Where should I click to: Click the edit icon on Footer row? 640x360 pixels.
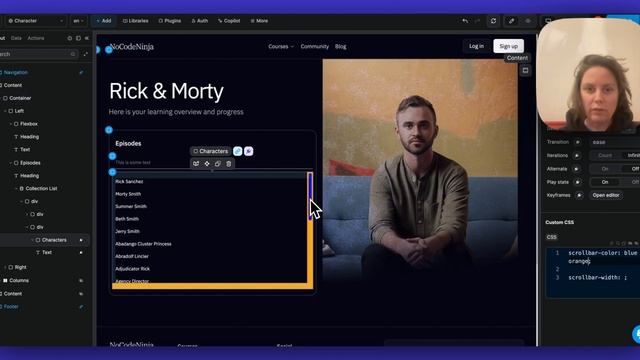pyautogui.click(x=81, y=307)
